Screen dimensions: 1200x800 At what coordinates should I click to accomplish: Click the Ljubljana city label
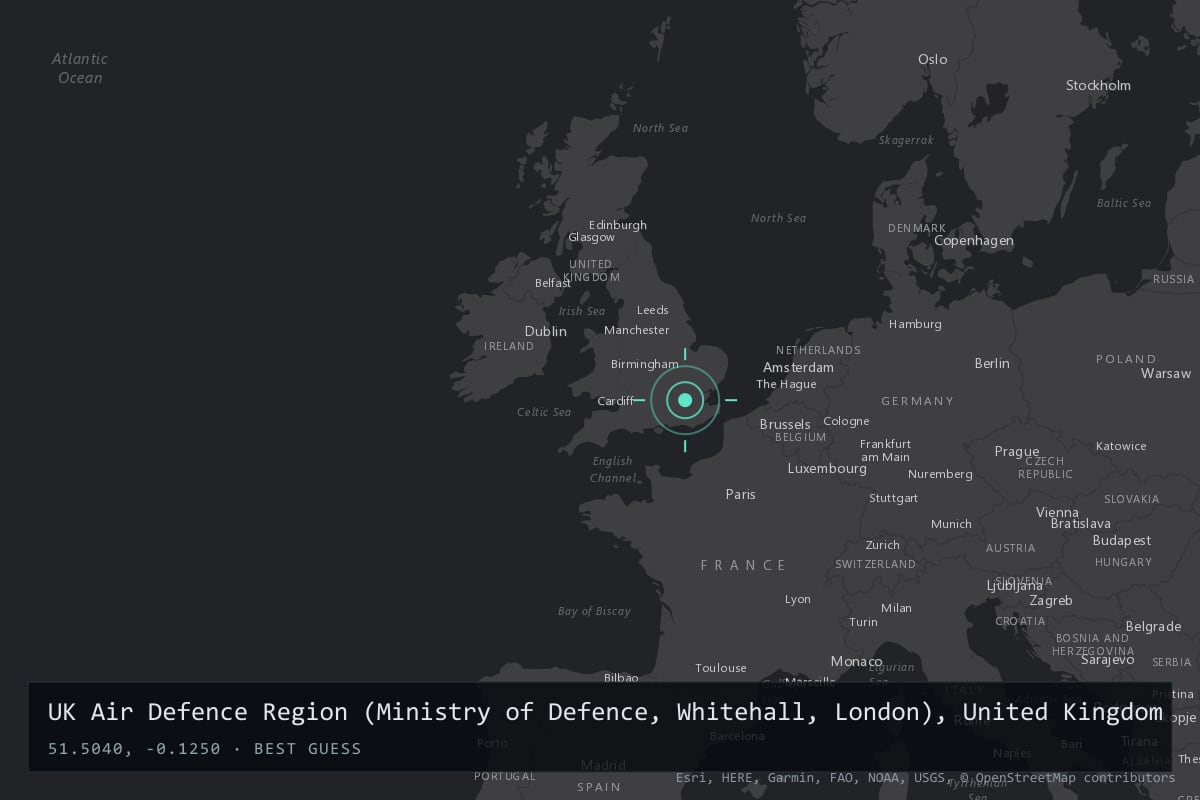1016,586
